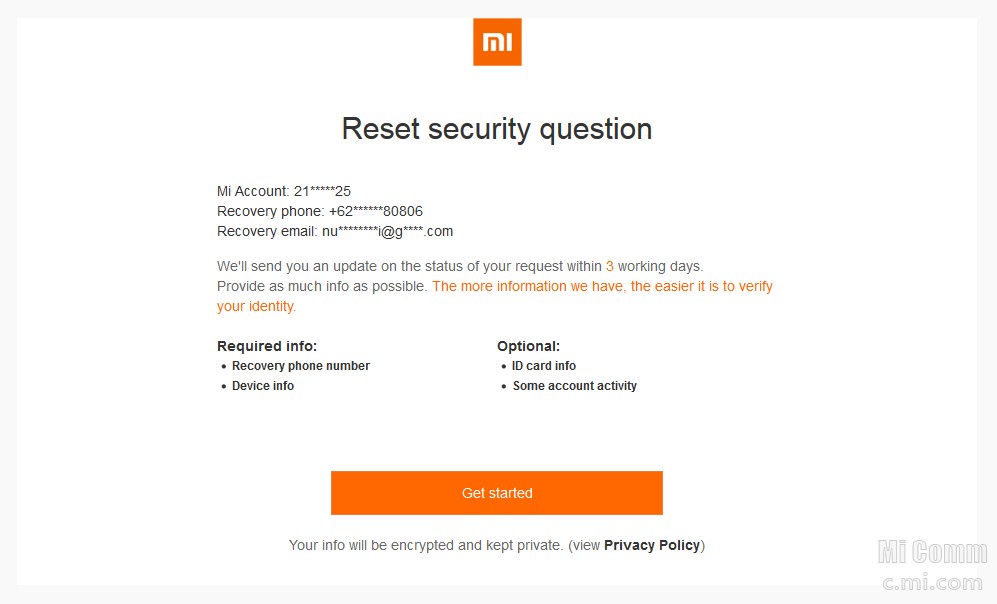Select the masked recovery email address
The width and height of the screenshot is (997, 604).
335,231
